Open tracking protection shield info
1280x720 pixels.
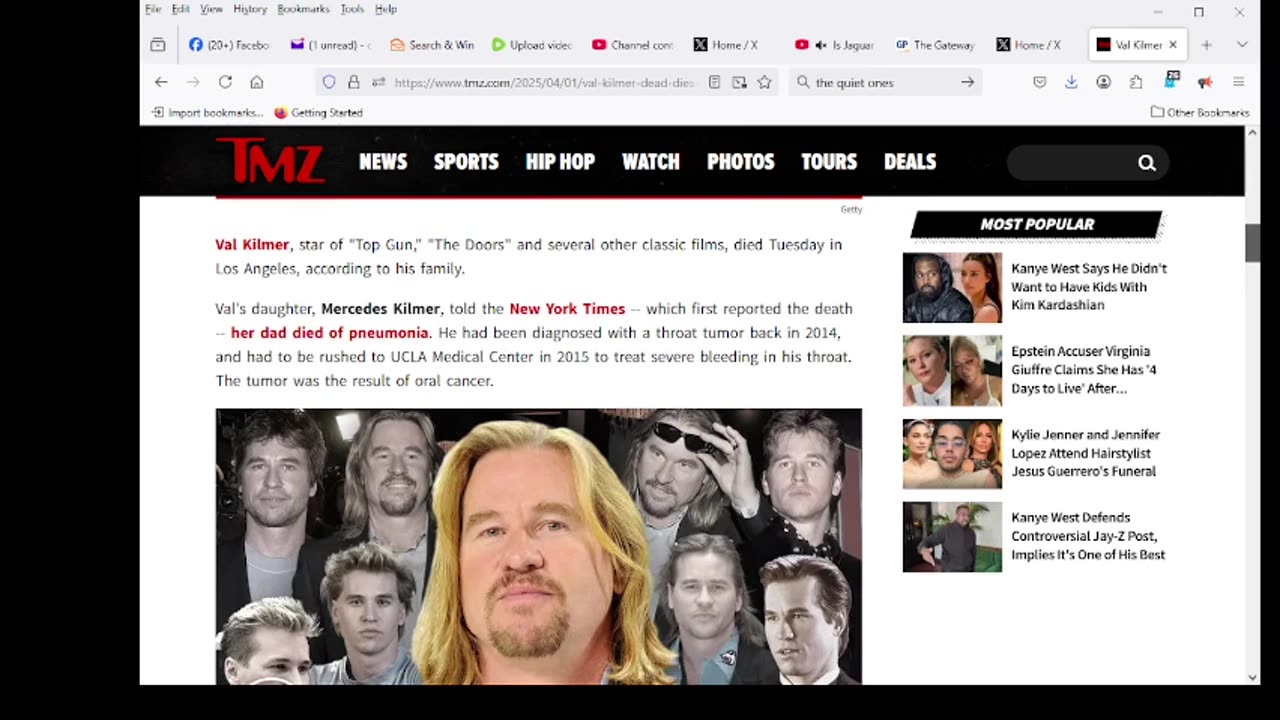click(328, 82)
